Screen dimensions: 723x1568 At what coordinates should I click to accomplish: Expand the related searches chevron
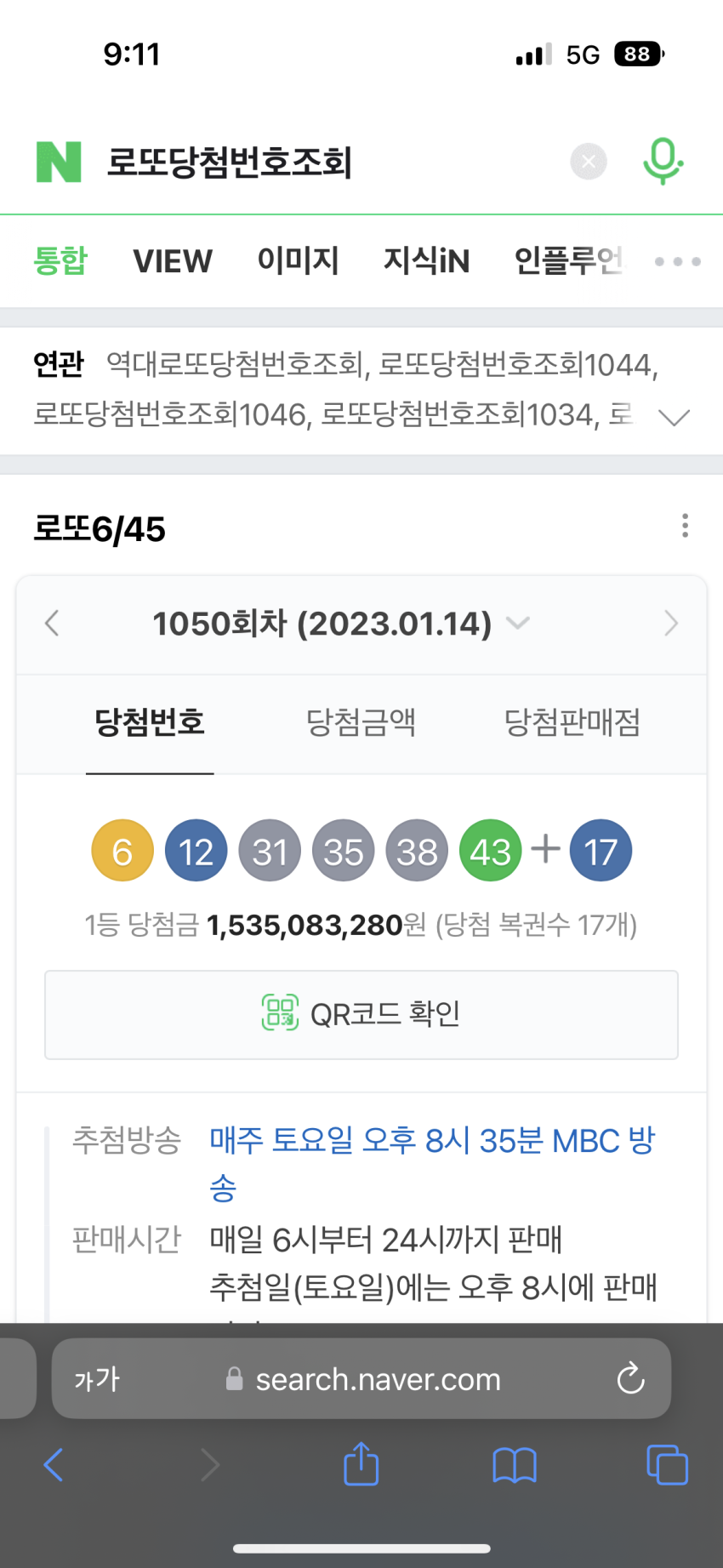675,417
